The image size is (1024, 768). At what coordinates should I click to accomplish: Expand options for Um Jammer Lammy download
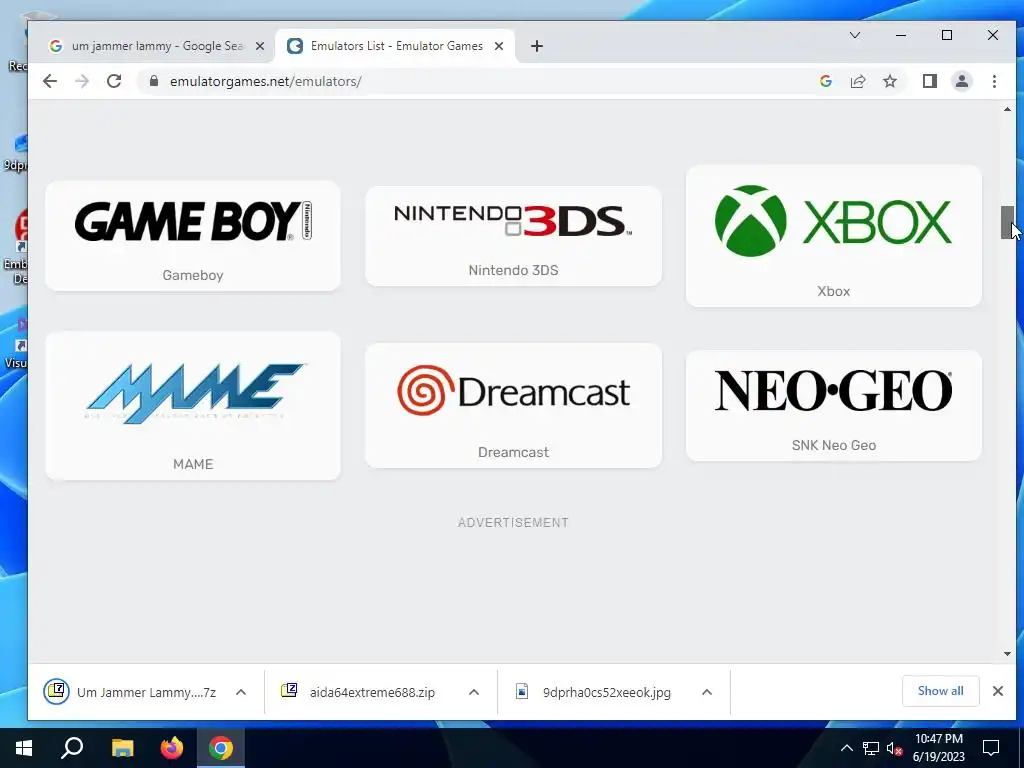point(241,692)
